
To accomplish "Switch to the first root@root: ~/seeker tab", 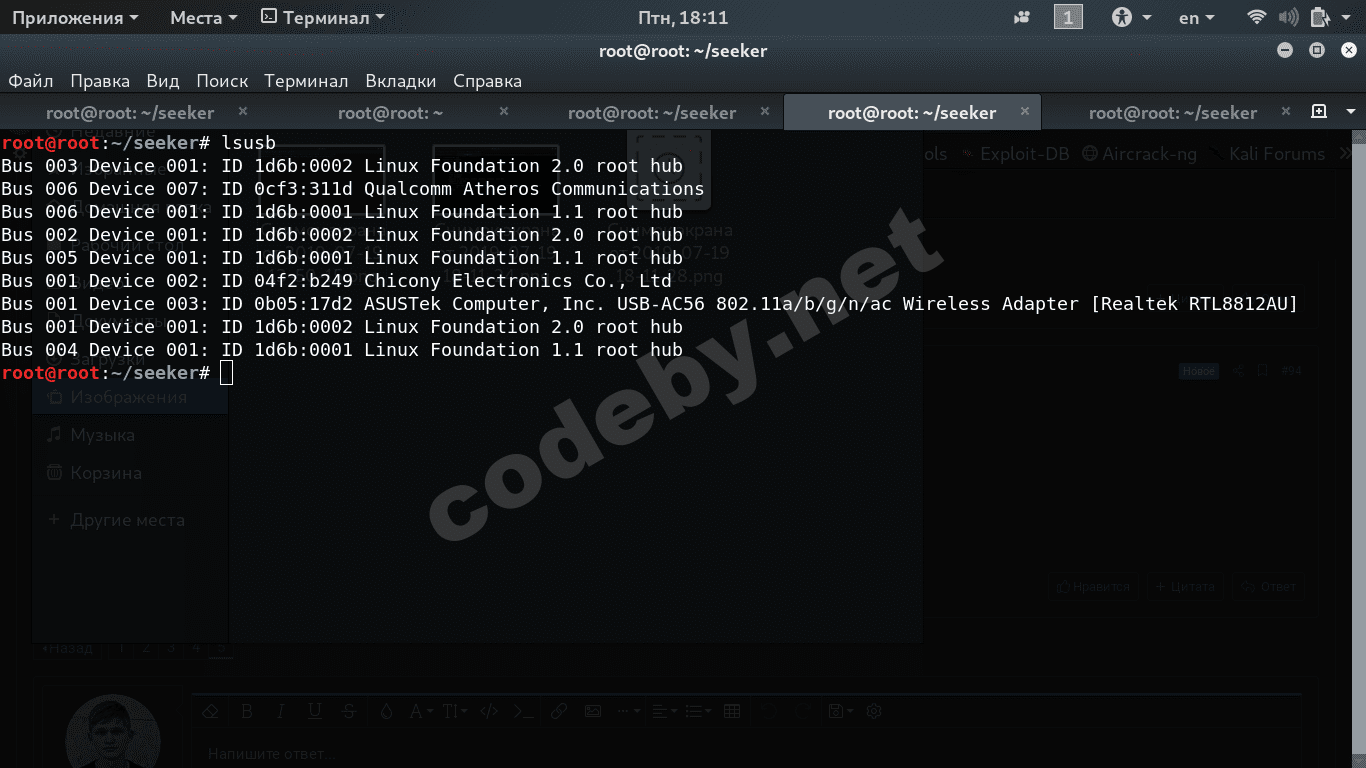I will 130,113.
